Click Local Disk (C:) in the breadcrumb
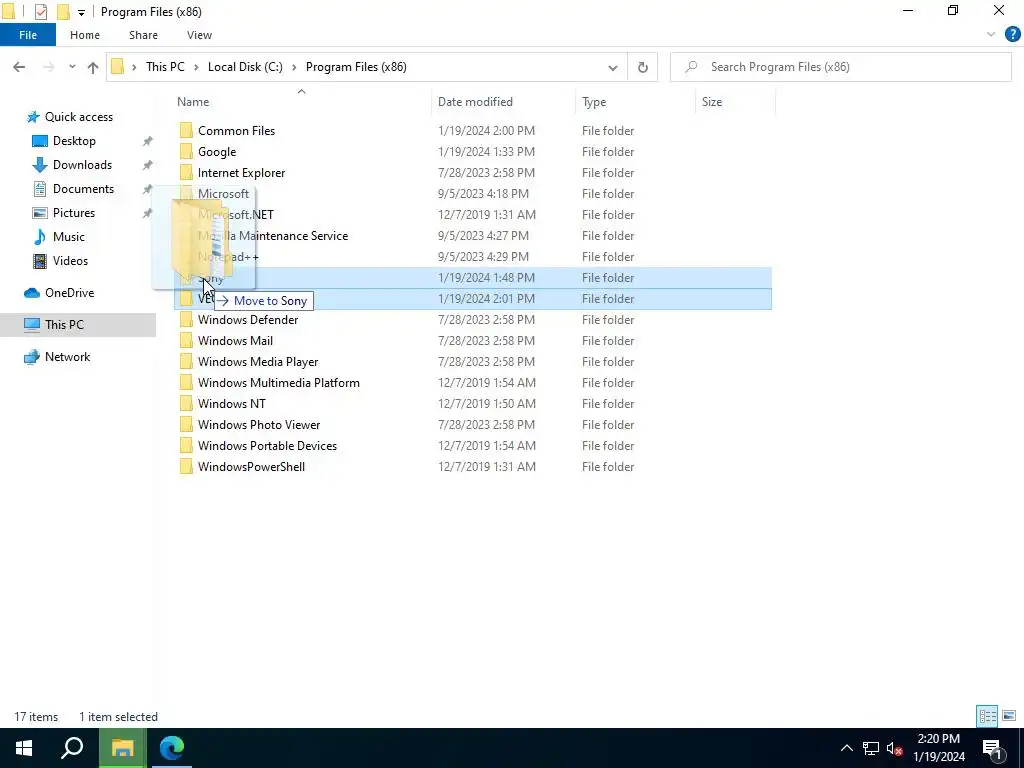Viewport: 1024px width, 768px height. [x=245, y=67]
